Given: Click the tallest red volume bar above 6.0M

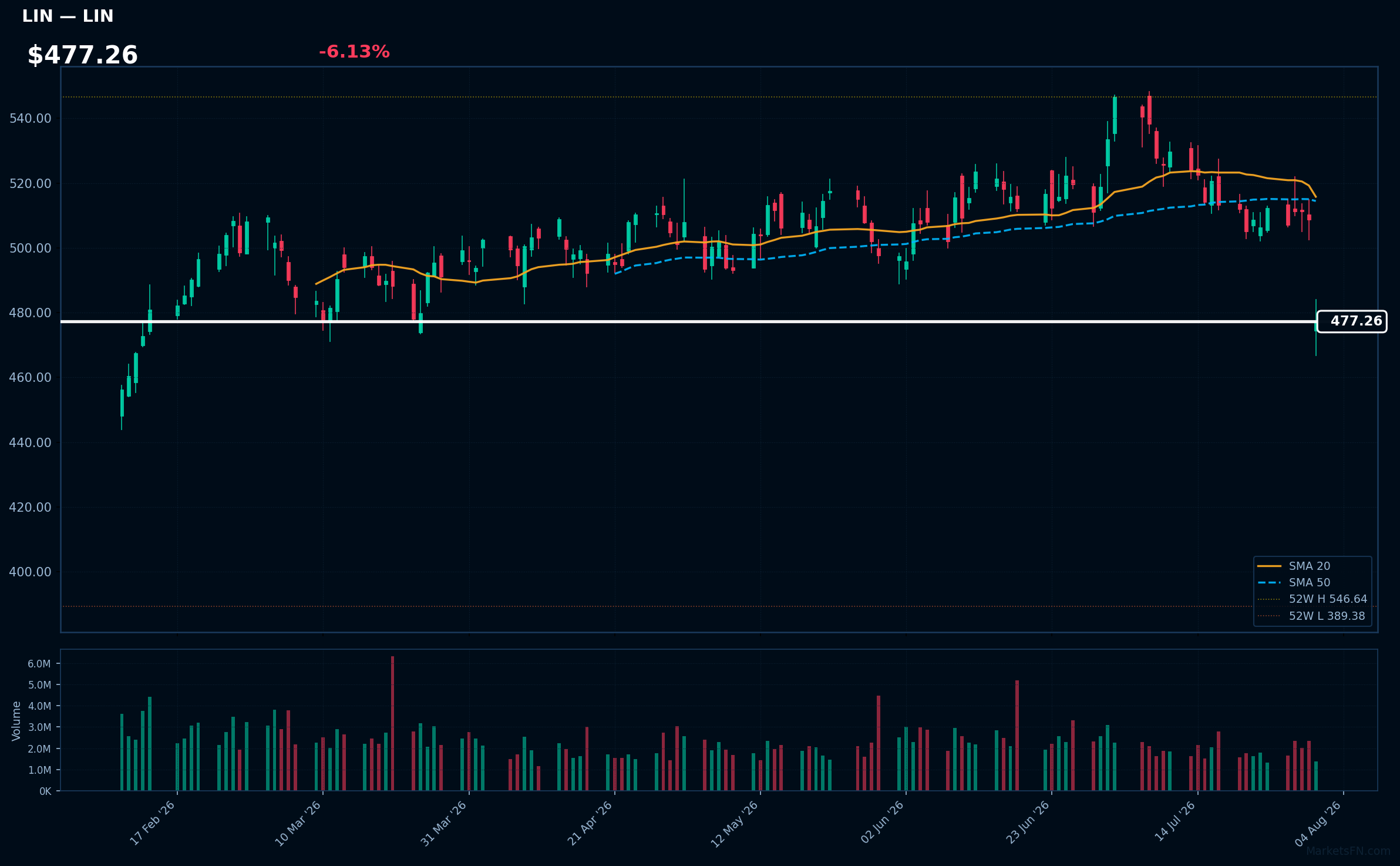Looking at the screenshot, I should pos(392,723).
